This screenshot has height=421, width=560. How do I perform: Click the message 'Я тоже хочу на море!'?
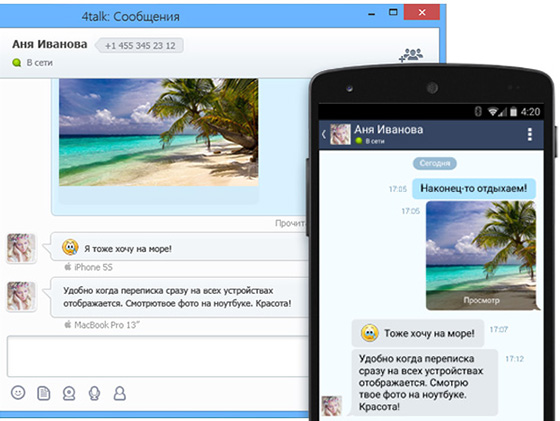click(128, 249)
